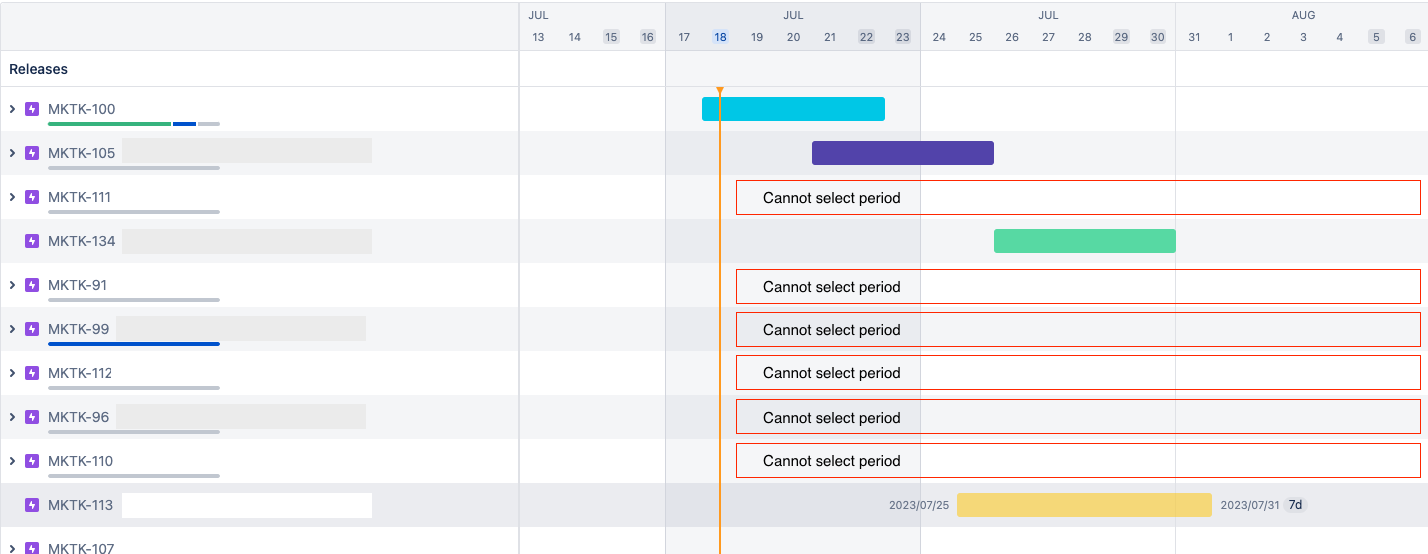1428x554 pixels.
Task: Click the epic icon beside MKTK-111
Action: pyautogui.click(x=32, y=197)
